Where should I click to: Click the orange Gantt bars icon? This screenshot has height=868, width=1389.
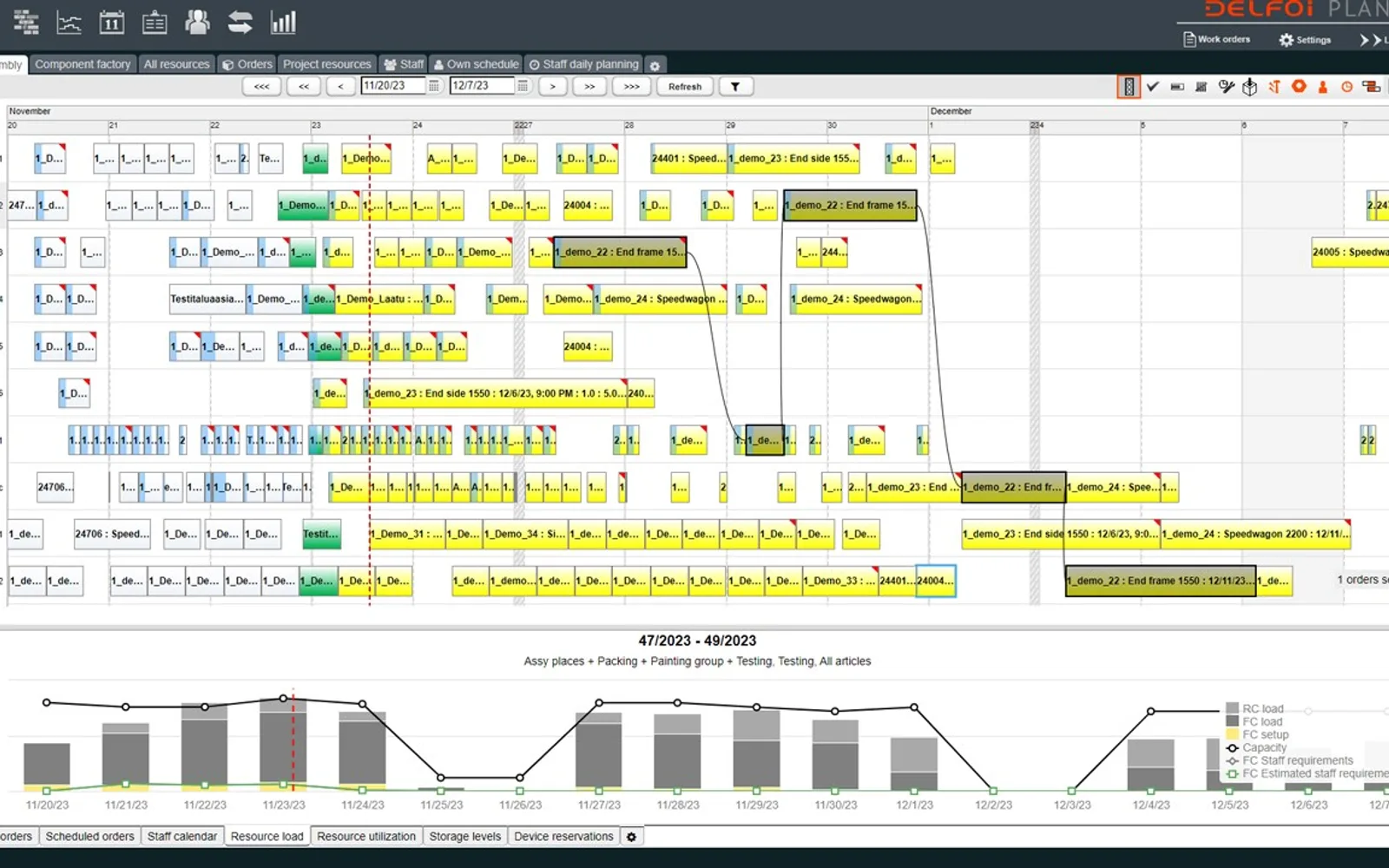pyautogui.click(x=1372, y=87)
